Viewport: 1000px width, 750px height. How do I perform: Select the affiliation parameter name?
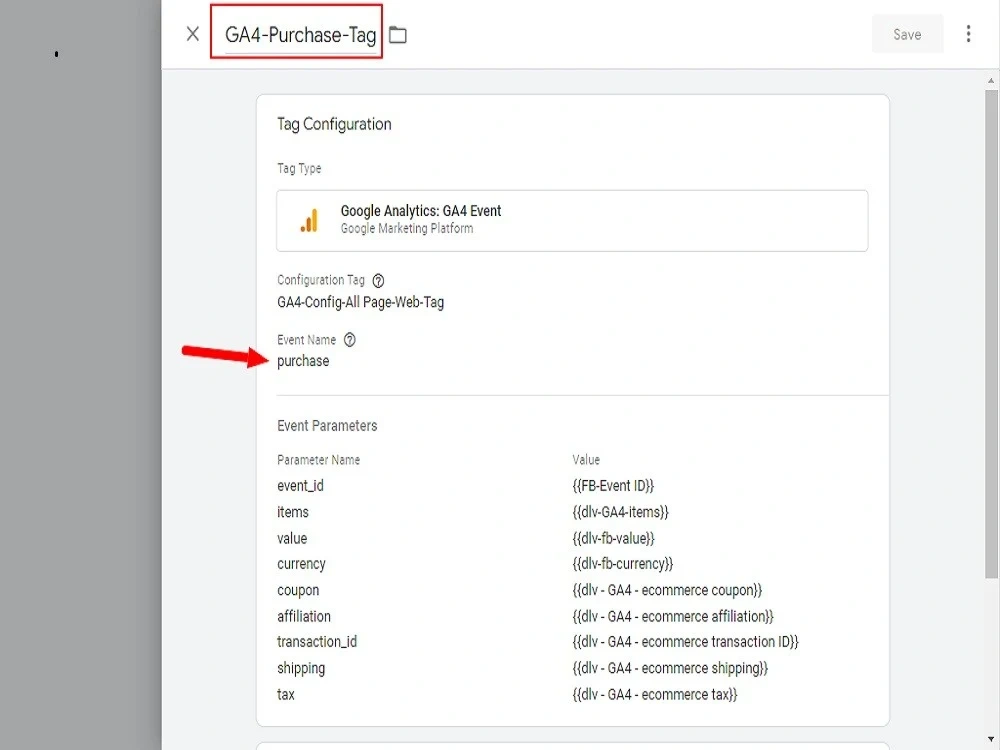(304, 617)
